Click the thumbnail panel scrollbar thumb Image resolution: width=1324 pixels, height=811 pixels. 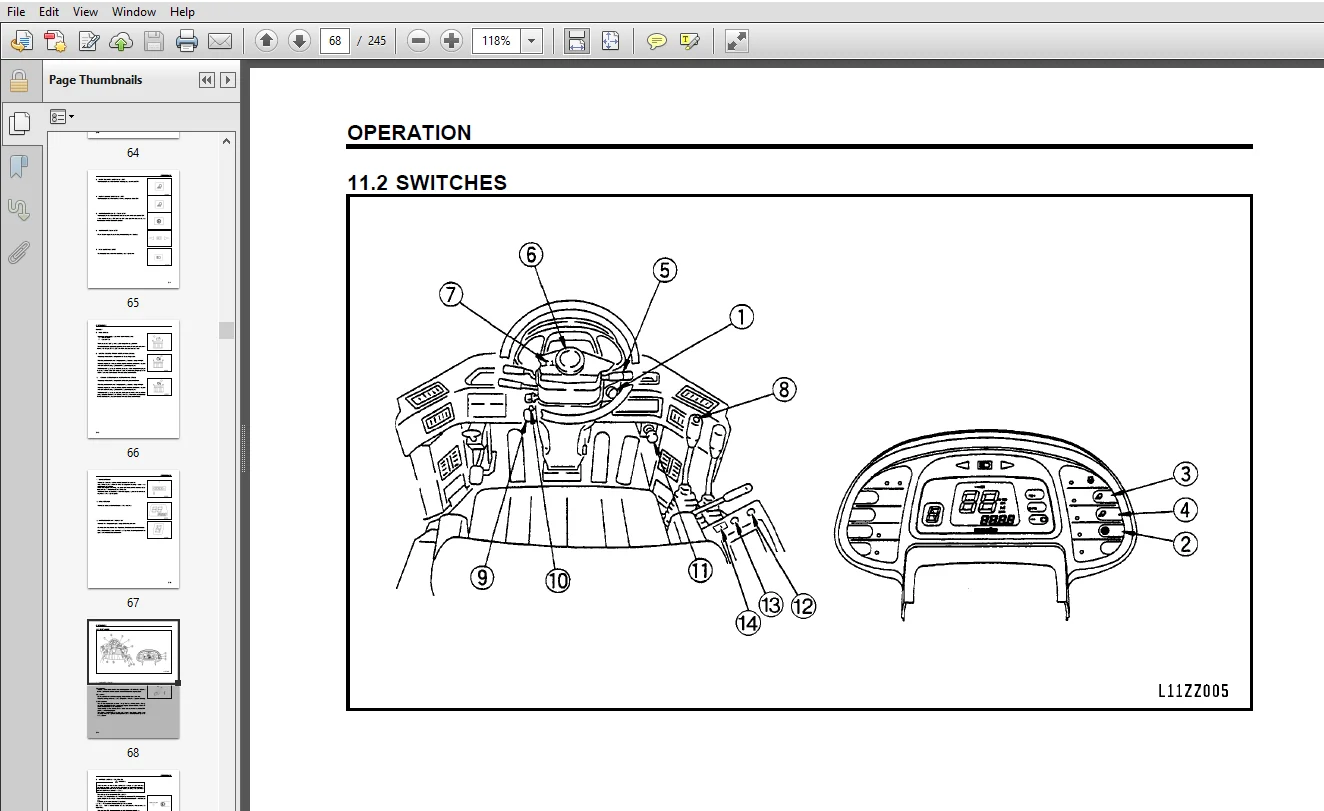(x=227, y=330)
